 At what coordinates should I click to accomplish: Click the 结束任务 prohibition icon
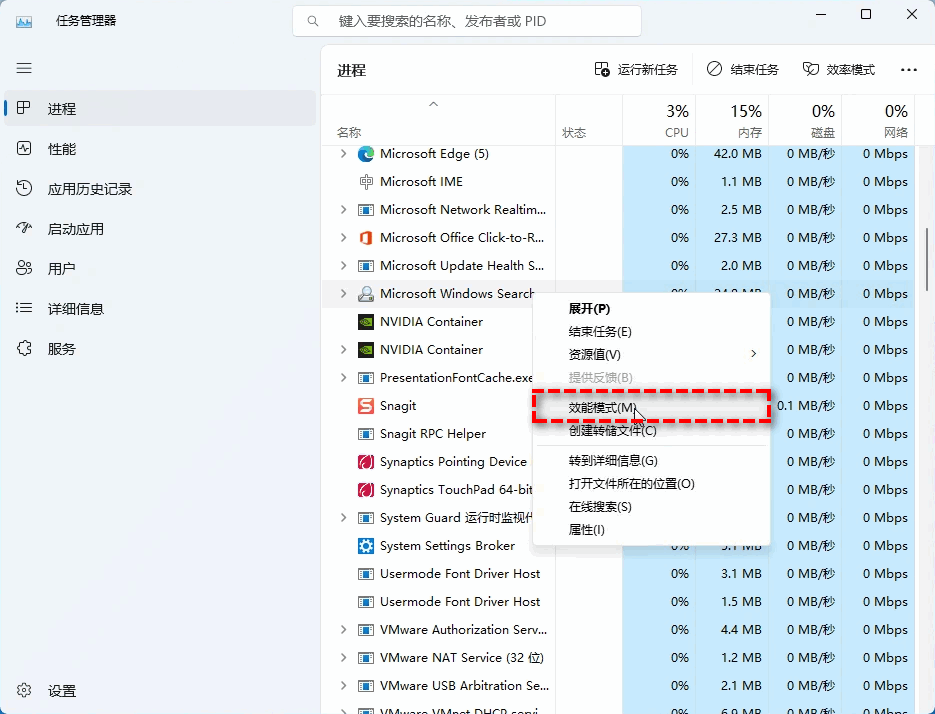(714, 69)
